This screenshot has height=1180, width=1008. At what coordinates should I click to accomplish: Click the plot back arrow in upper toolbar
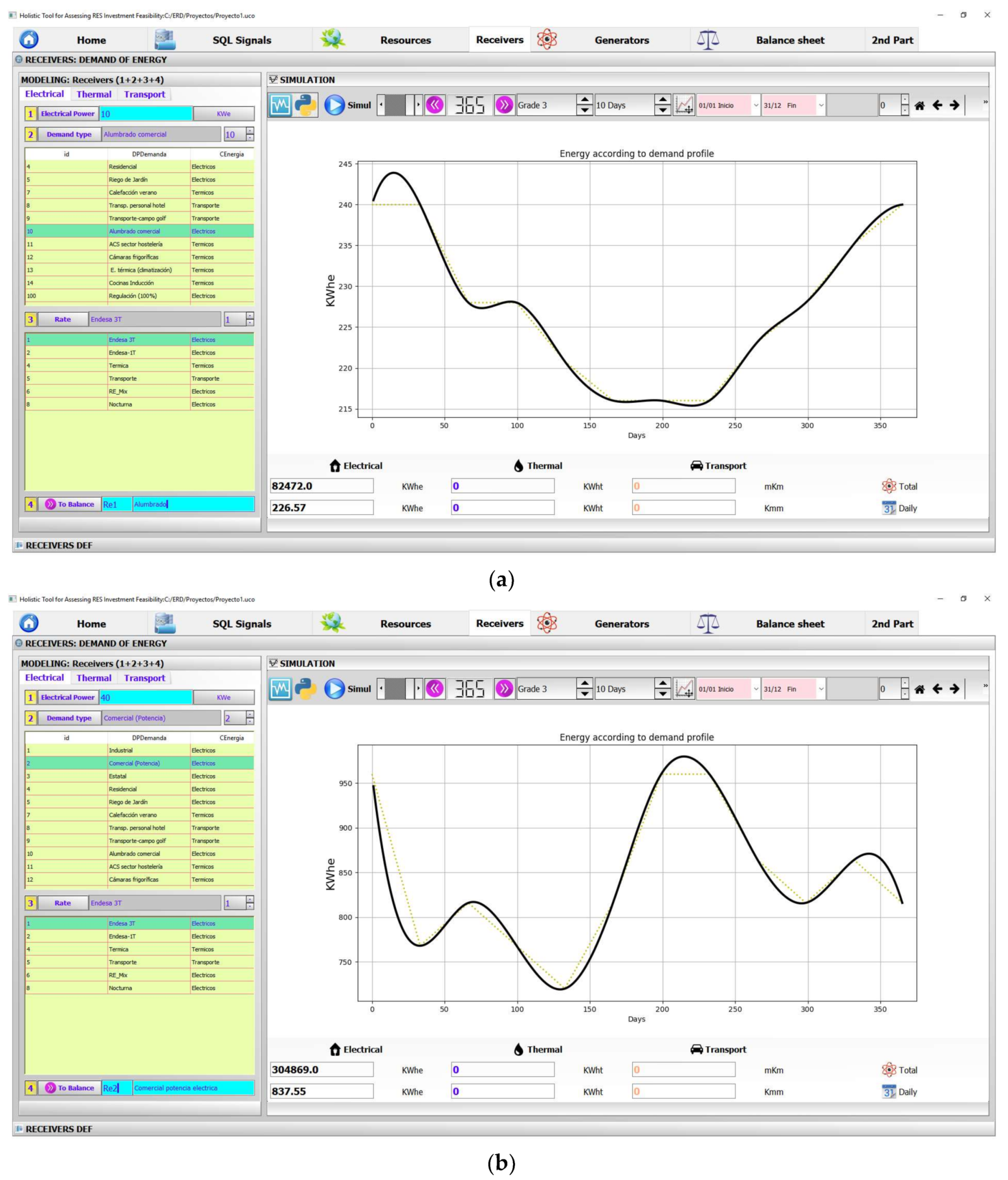[x=937, y=106]
